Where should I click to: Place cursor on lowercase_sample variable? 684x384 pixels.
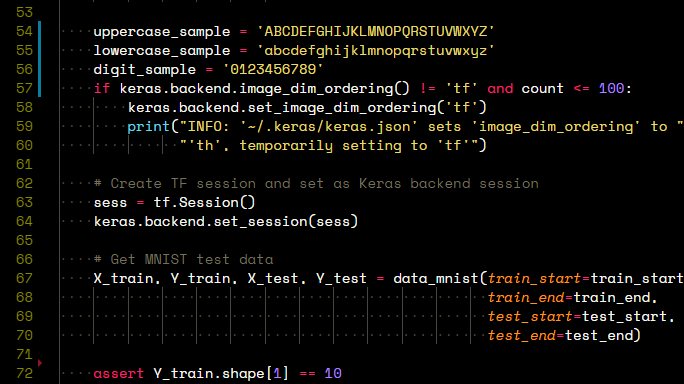click(x=162, y=51)
